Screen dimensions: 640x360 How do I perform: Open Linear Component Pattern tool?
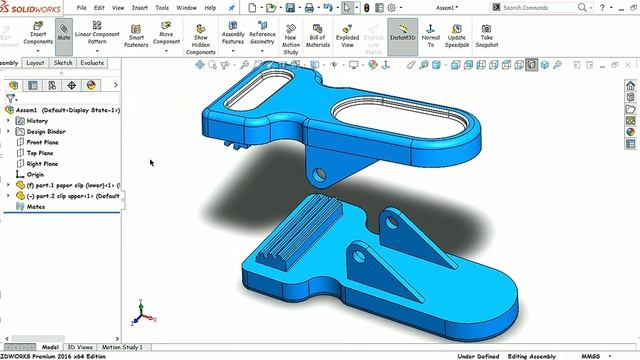(x=97, y=34)
